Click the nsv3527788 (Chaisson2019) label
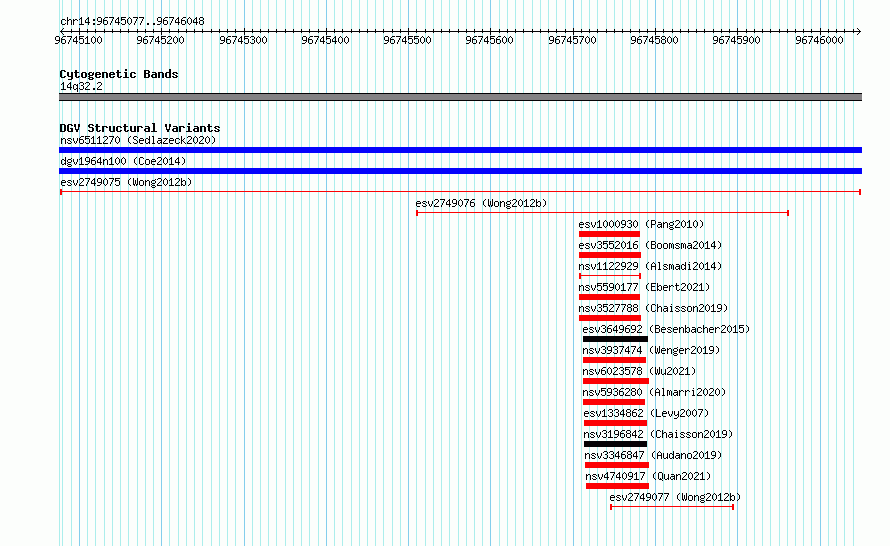This screenshot has height=546, width=890. point(653,308)
